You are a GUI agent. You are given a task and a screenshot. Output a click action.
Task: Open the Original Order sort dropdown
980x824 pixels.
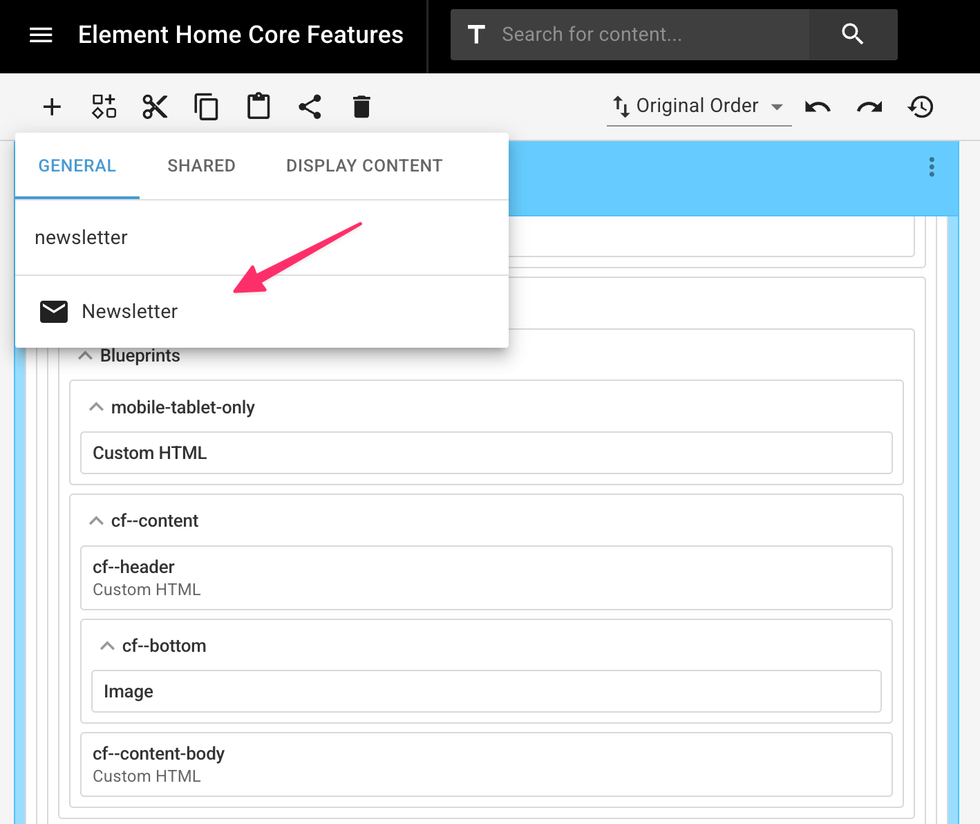click(698, 107)
